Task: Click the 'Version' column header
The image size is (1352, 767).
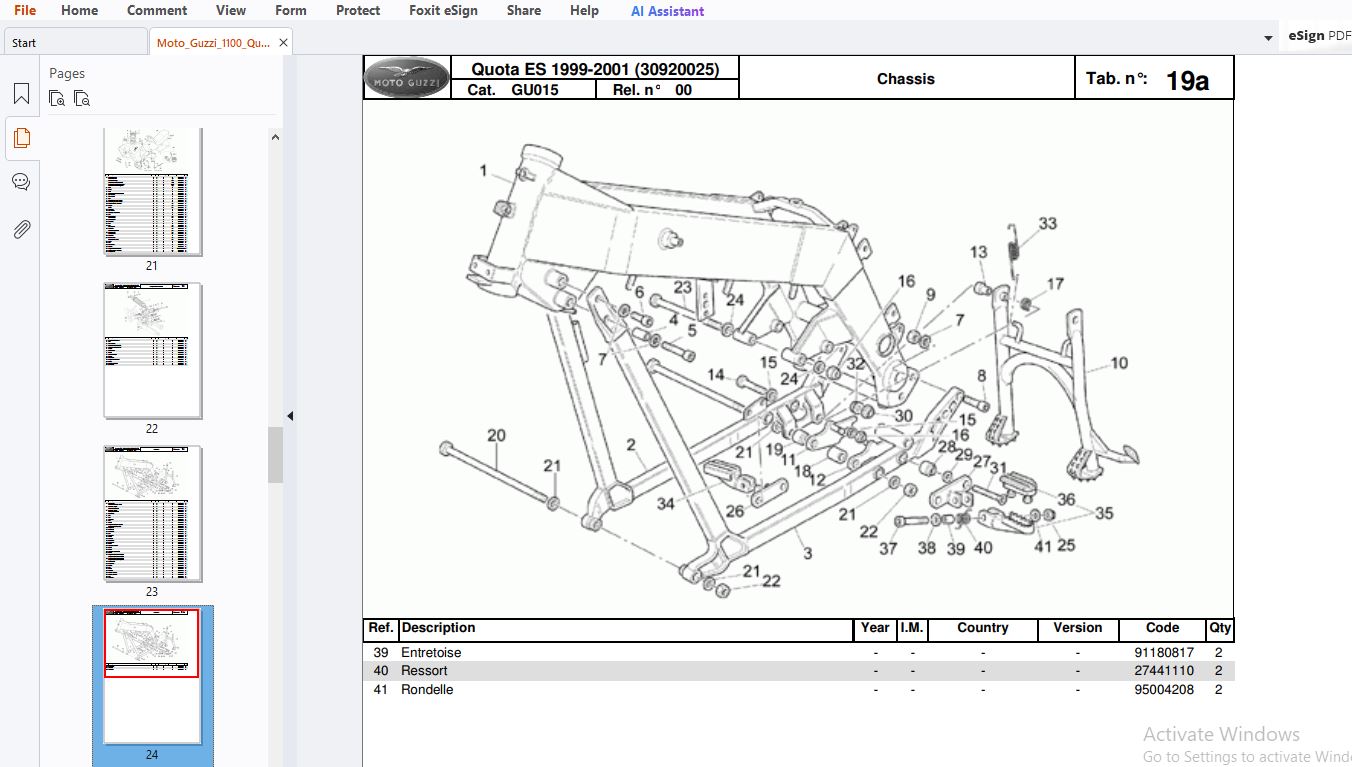Action: click(1077, 628)
